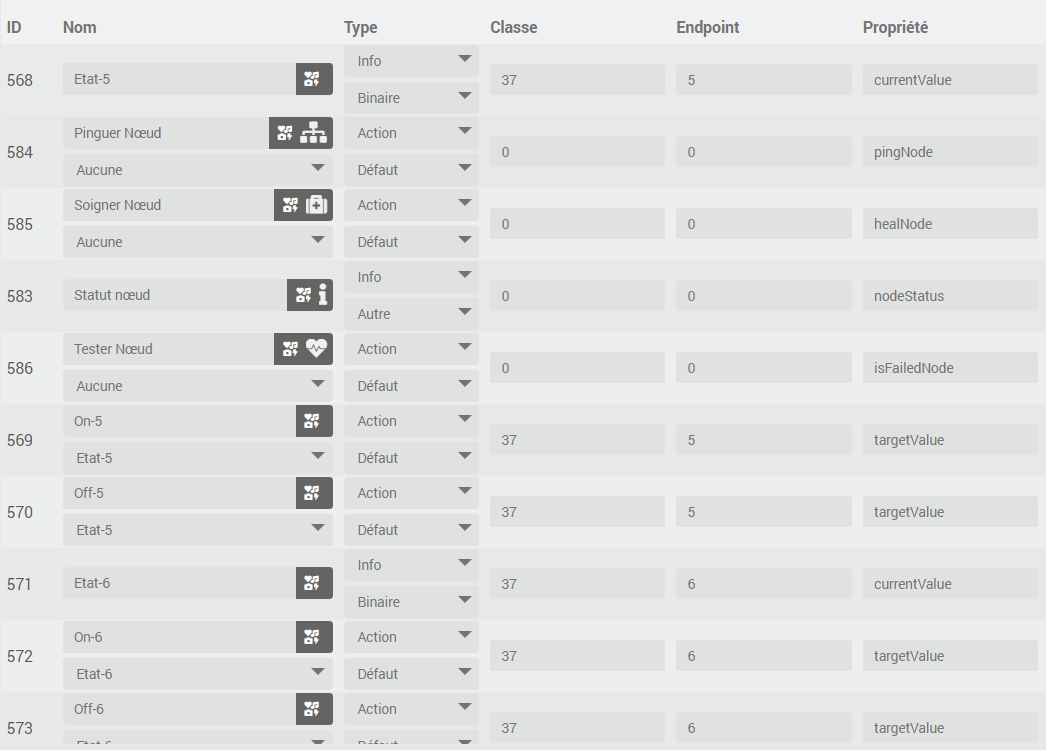Click the Soigner Nœud name field
The height and width of the screenshot is (750, 1046).
[x=168, y=205]
